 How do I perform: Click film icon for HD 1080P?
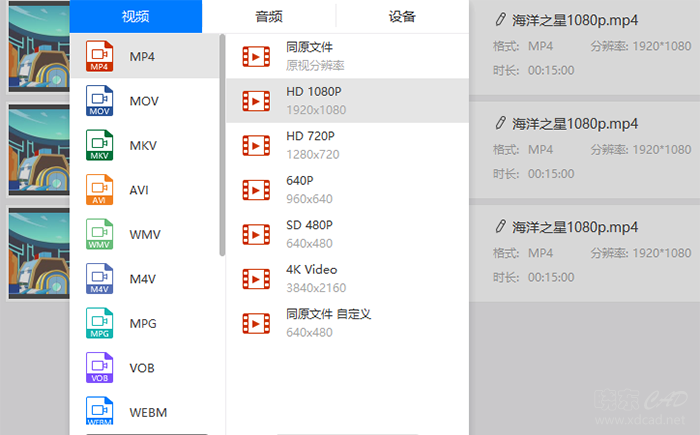pos(256,101)
